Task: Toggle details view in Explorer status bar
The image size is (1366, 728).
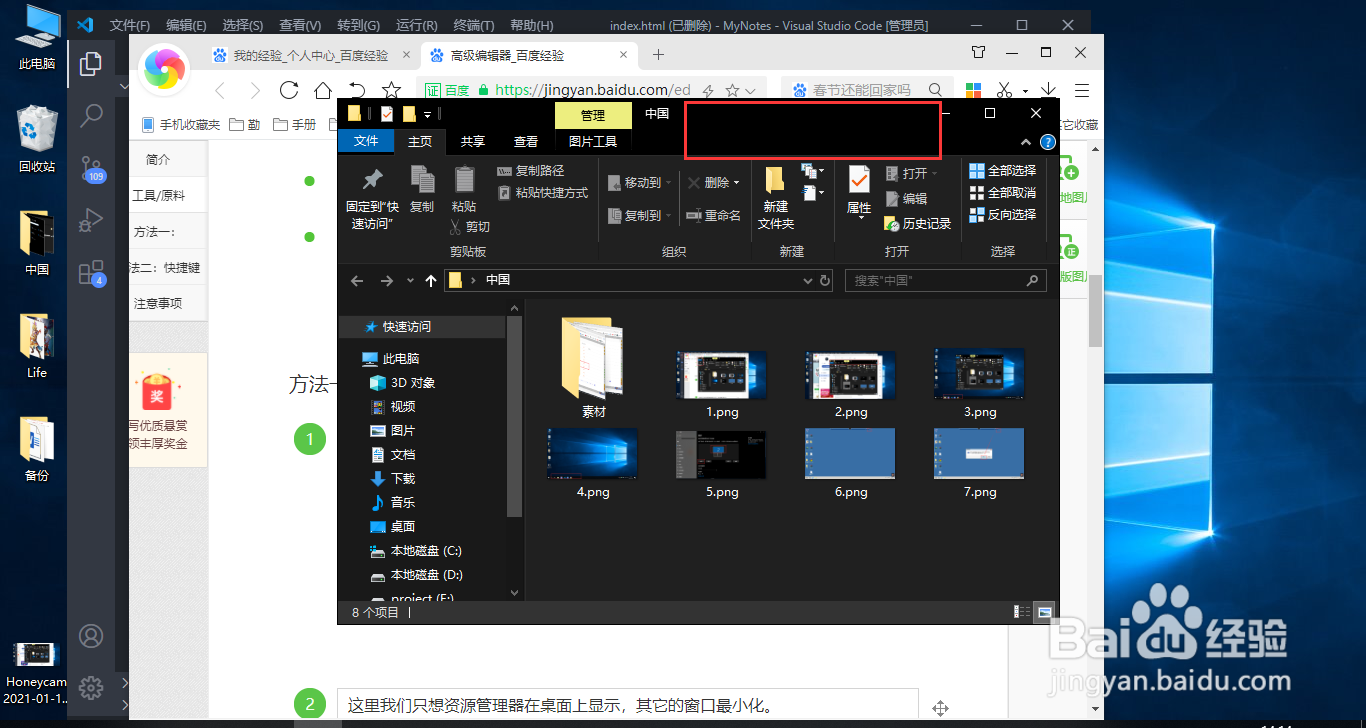Action: tap(1022, 611)
